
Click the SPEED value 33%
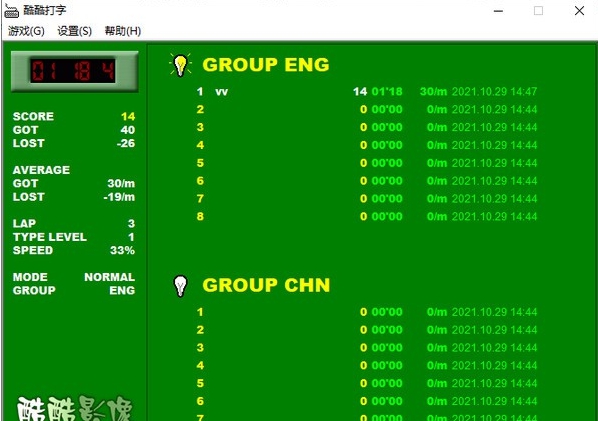click(122, 251)
